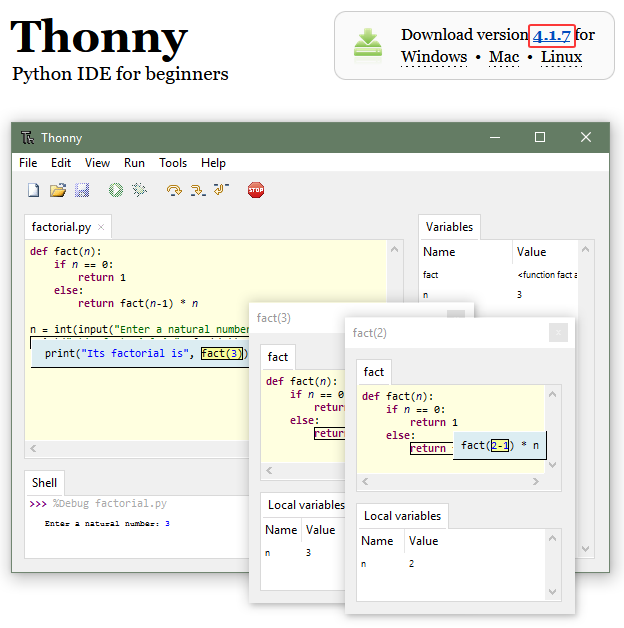624x628 pixels.
Task: Click the Mac download link
Action: (x=504, y=57)
